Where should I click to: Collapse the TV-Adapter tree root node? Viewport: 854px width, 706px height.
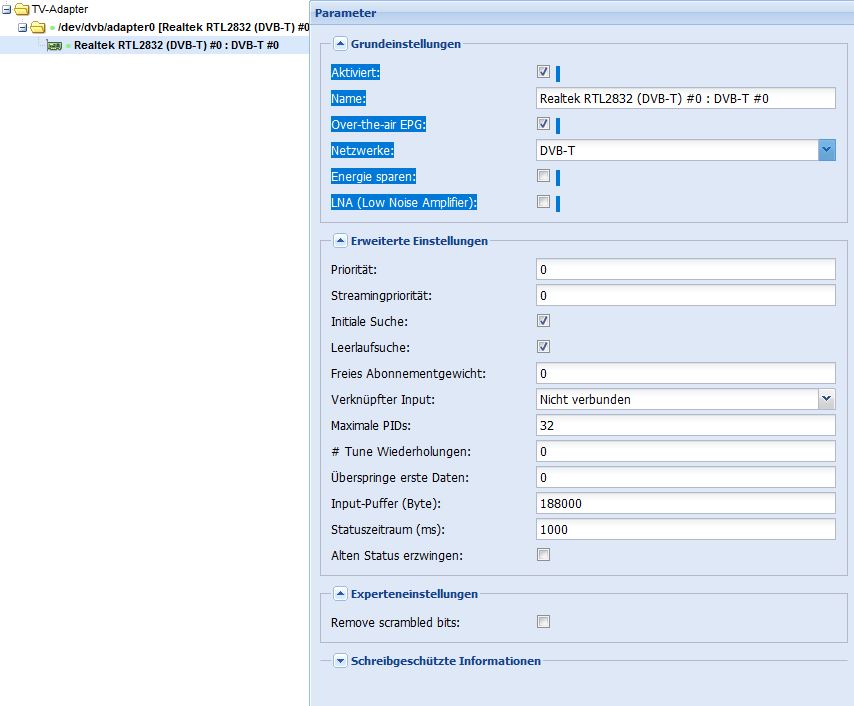click(x=7, y=9)
